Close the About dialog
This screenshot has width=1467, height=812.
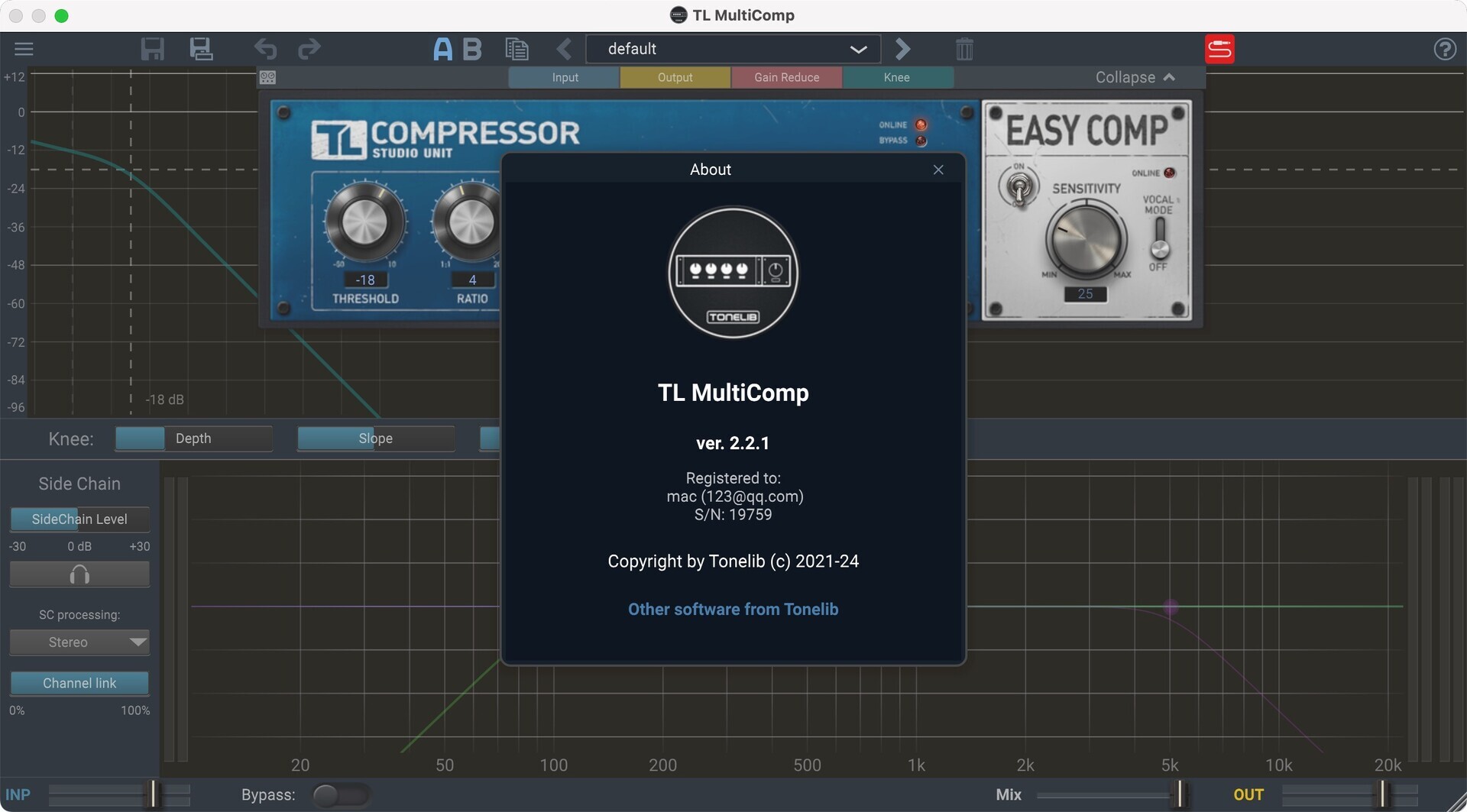(938, 170)
